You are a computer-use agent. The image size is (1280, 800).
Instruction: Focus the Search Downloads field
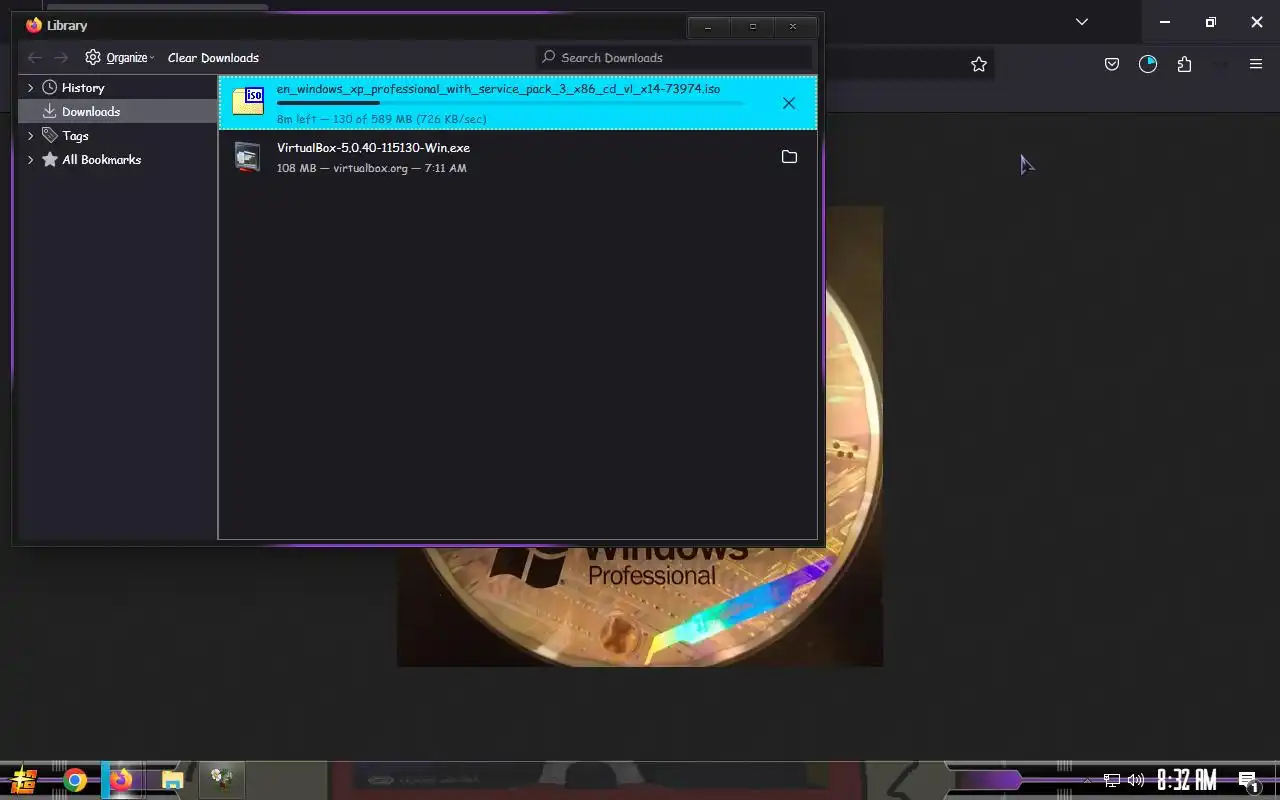click(674, 58)
